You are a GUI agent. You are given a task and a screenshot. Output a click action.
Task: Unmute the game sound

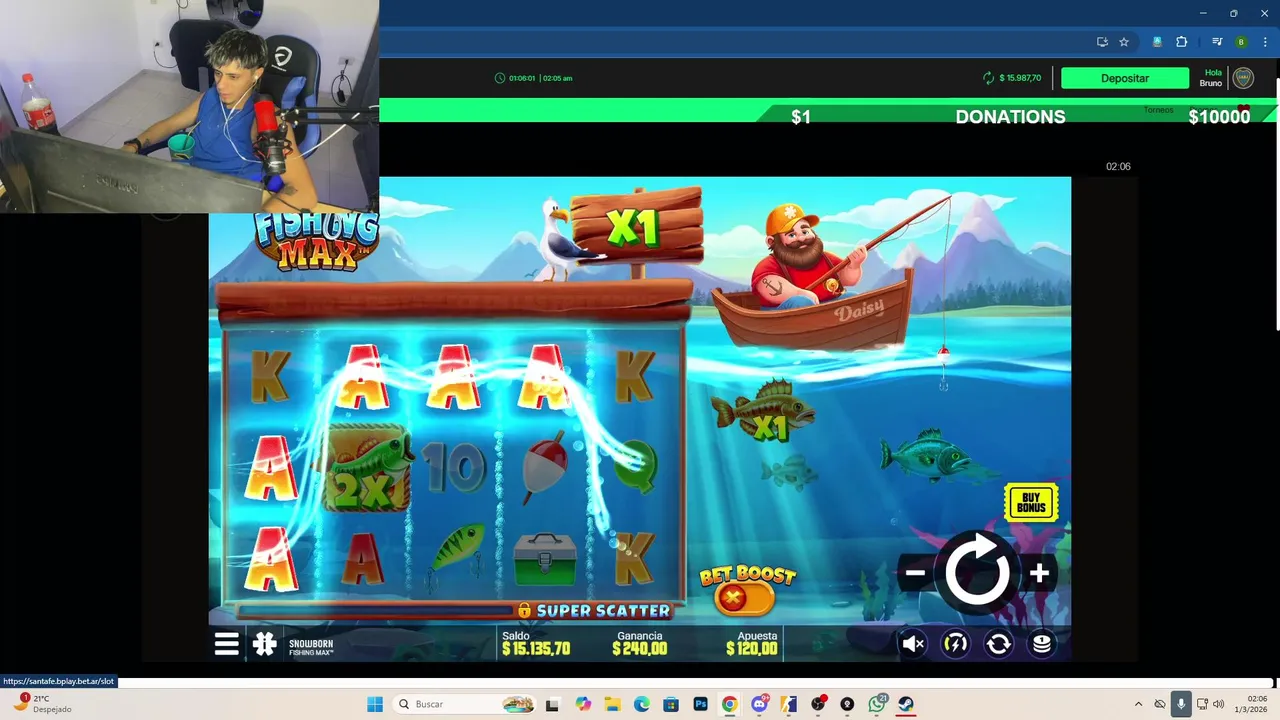(913, 644)
